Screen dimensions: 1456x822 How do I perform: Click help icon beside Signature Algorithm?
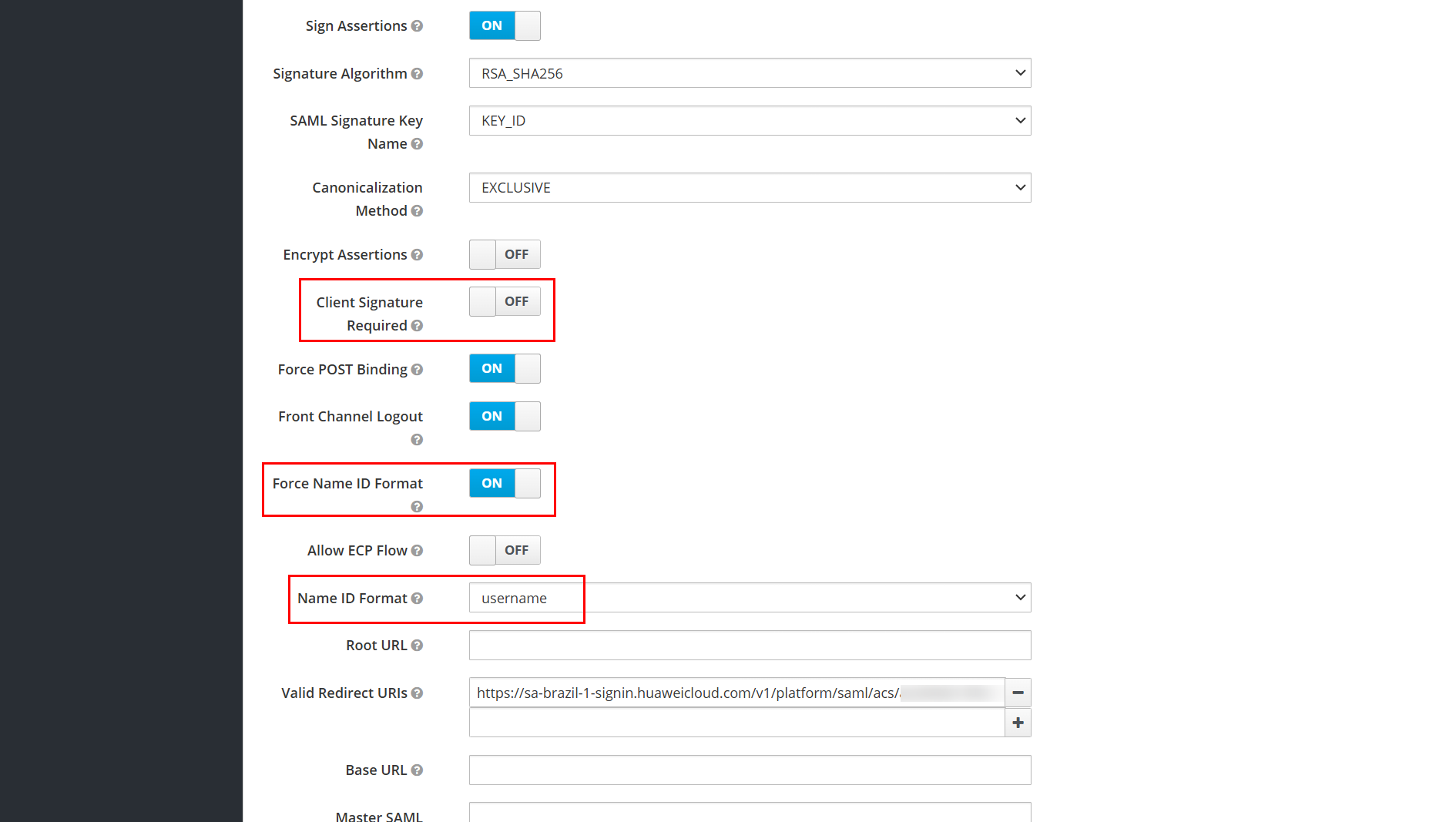(x=417, y=74)
